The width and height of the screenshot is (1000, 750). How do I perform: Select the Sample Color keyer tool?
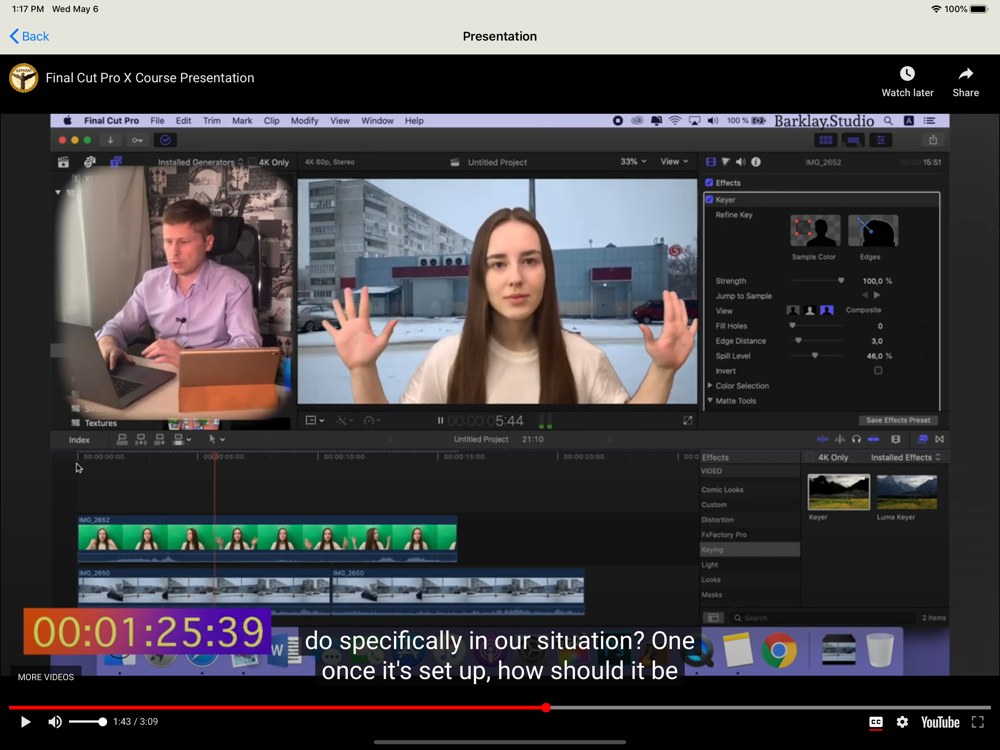[814, 231]
